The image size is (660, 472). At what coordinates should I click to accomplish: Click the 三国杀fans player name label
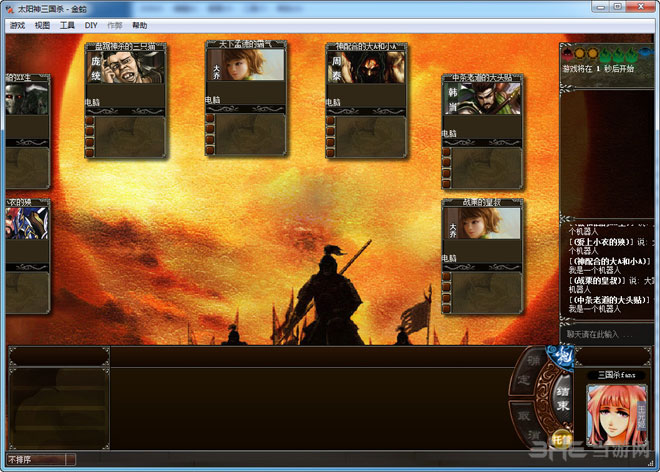tap(617, 374)
